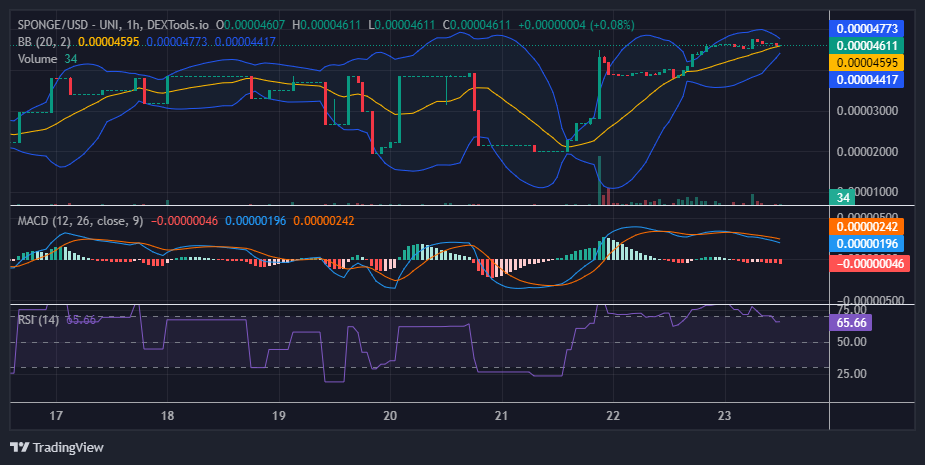Image resolution: width=925 pixels, height=465 pixels.
Task: Select the Volume indicator label
Action: point(37,59)
